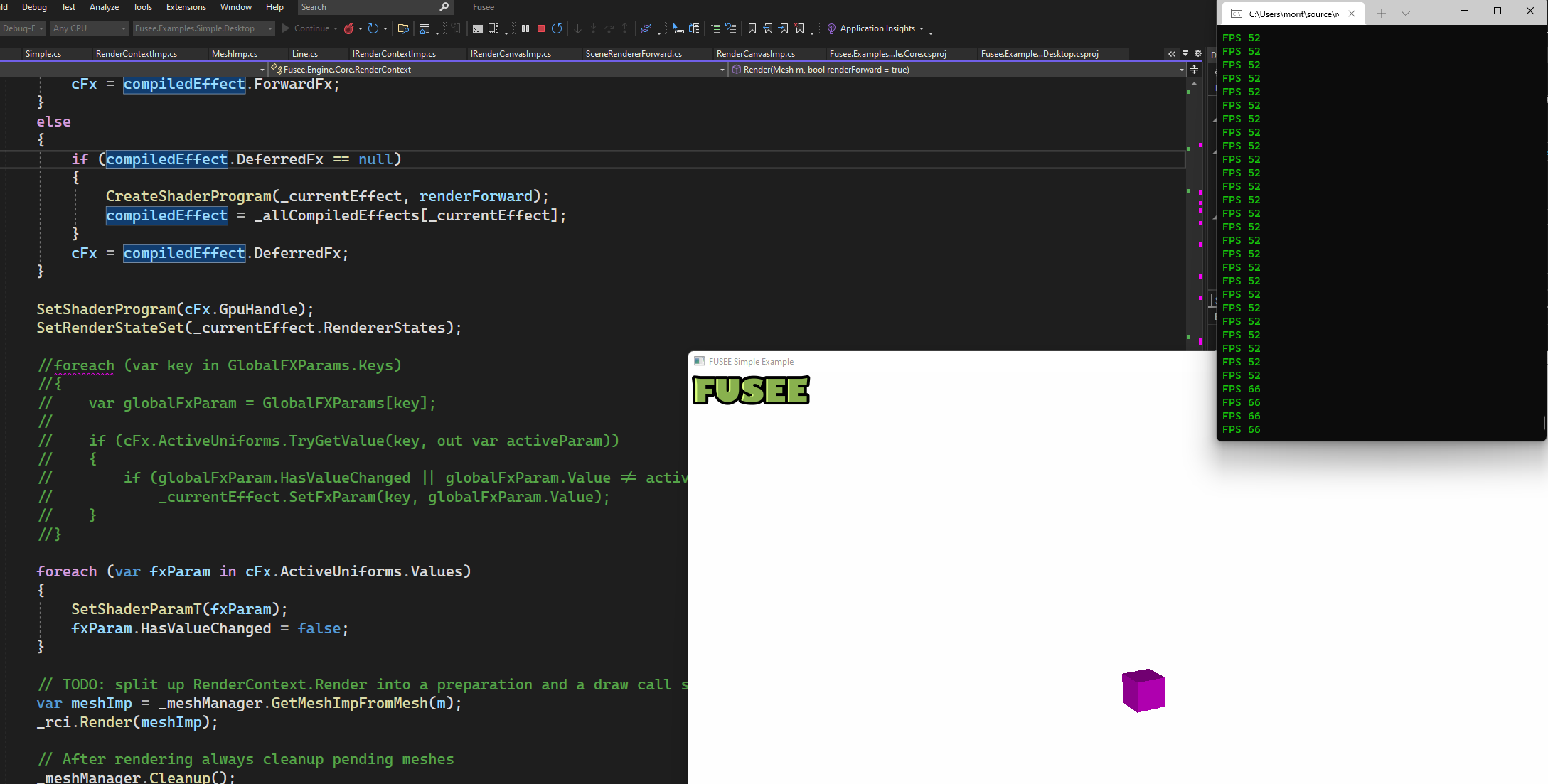
Task: Switch to the MeshImp.cs tab
Action: tap(235, 54)
